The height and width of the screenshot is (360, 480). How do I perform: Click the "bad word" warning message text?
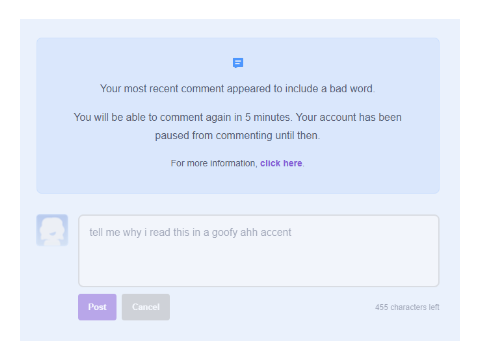[237, 89]
